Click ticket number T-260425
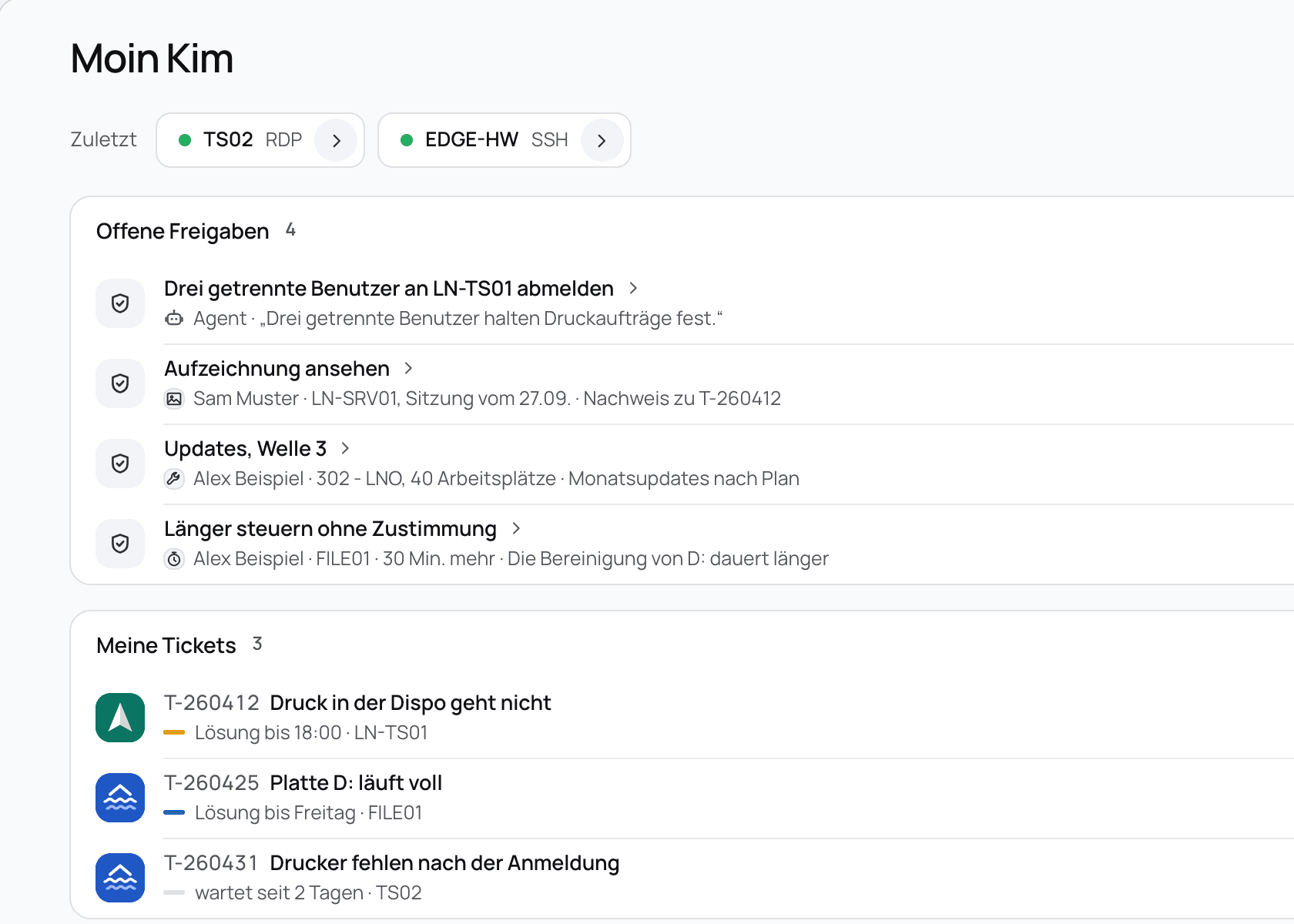 click(x=212, y=783)
